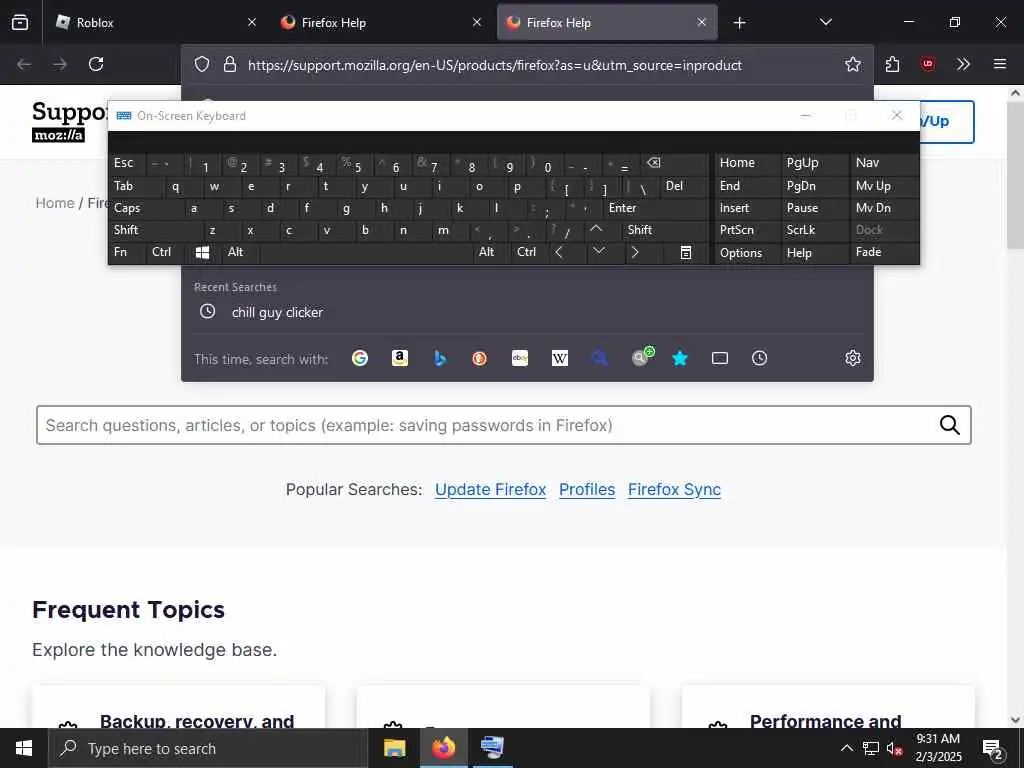Search this time with Bing

click(440, 358)
